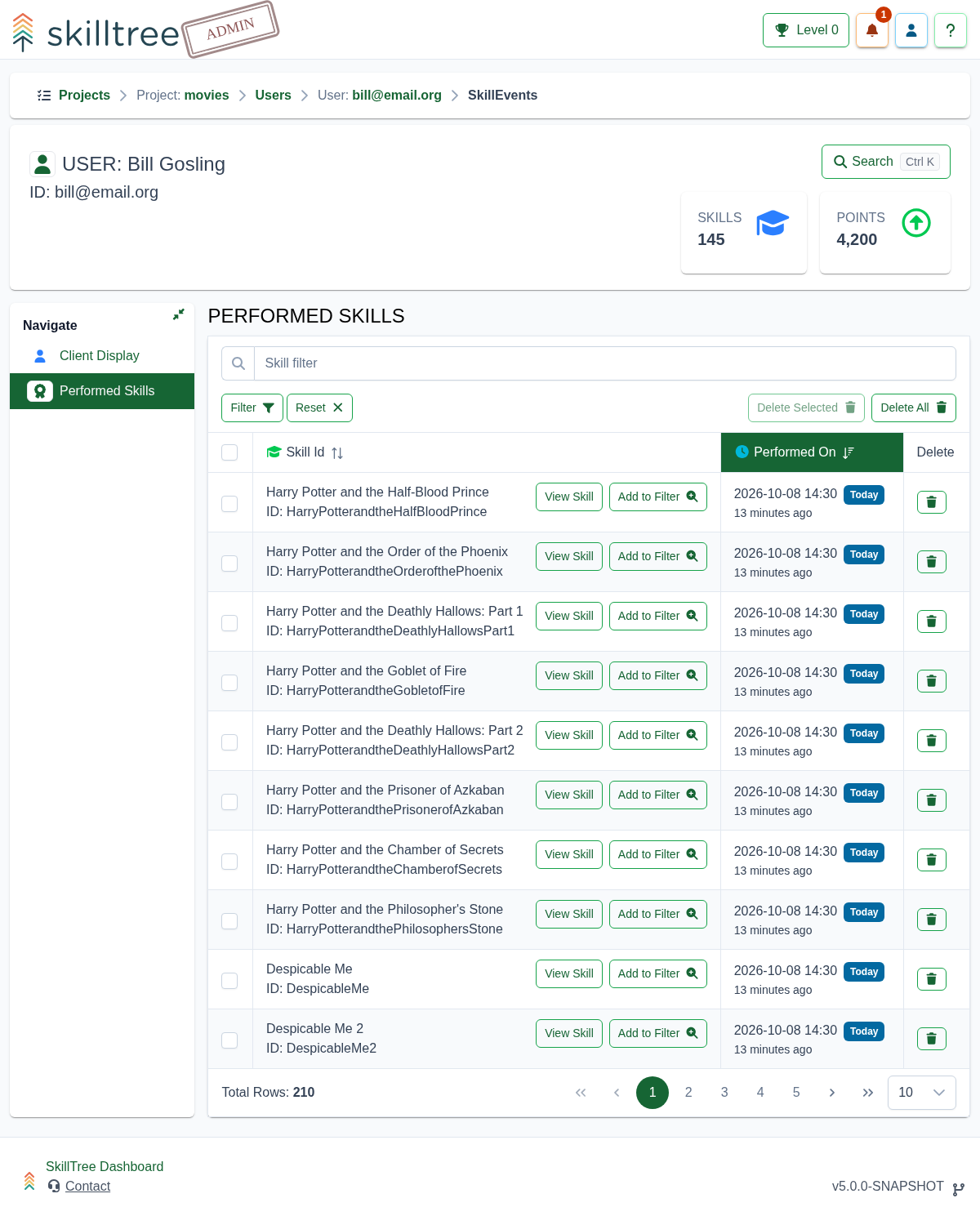
Task: Delete the Prisoner of Azkaban event
Action: [x=932, y=800]
